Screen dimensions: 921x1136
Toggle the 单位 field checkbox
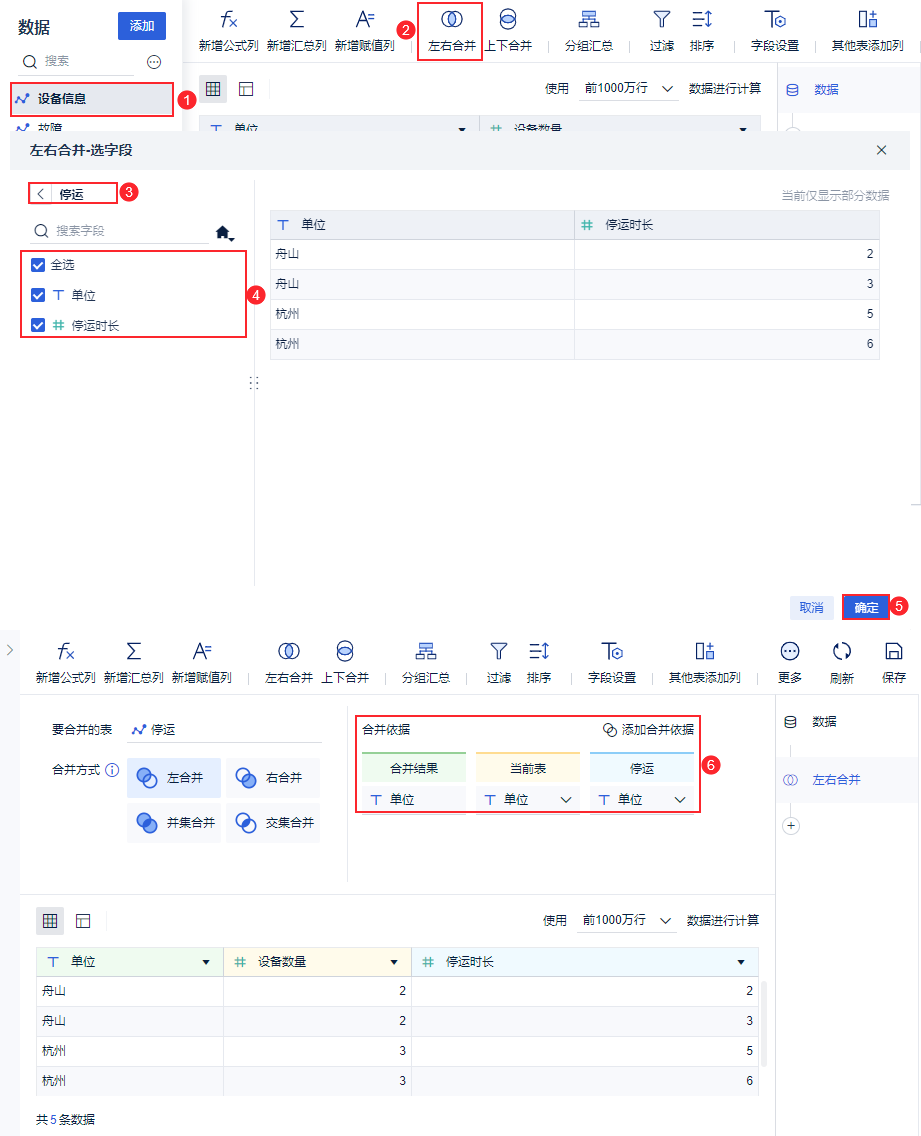tap(38, 295)
